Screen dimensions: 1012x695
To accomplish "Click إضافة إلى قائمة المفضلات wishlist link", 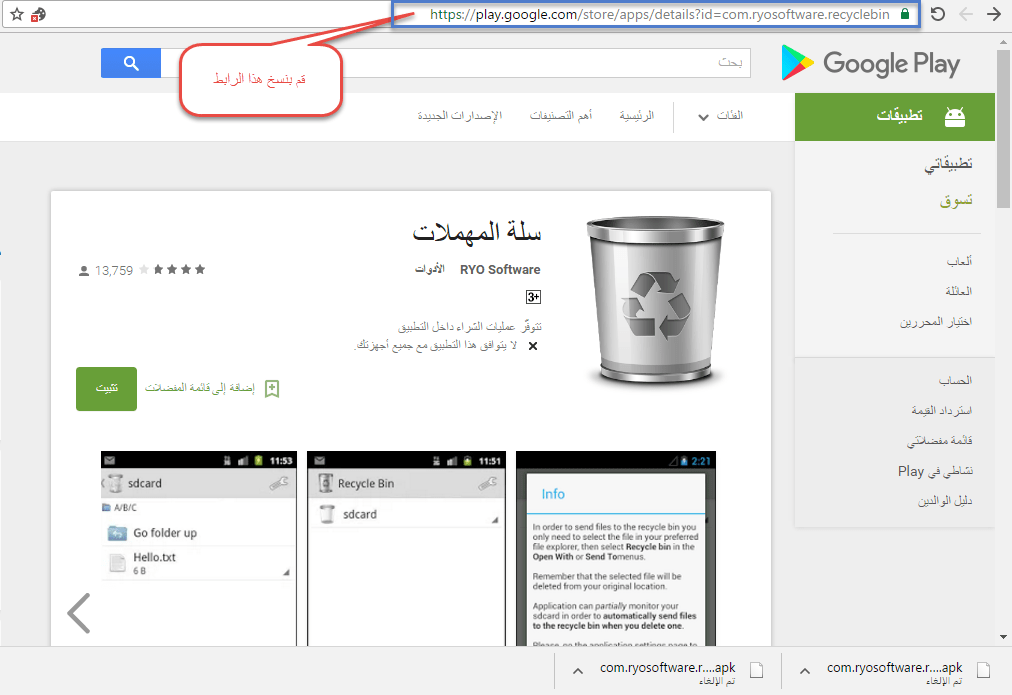I will [x=199, y=388].
